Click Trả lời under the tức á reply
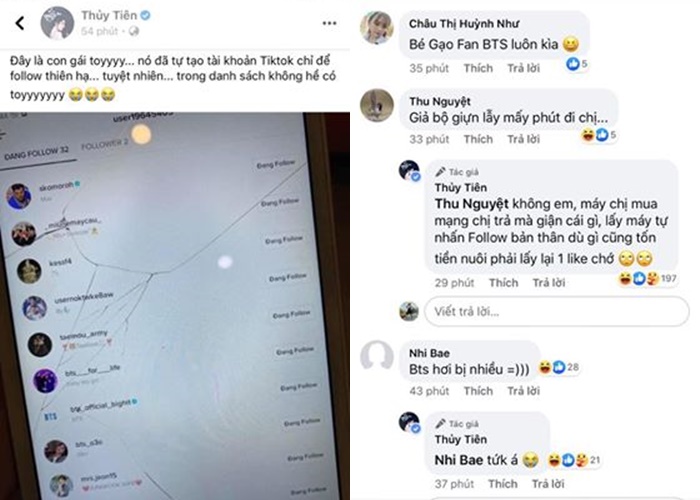 click(x=548, y=484)
